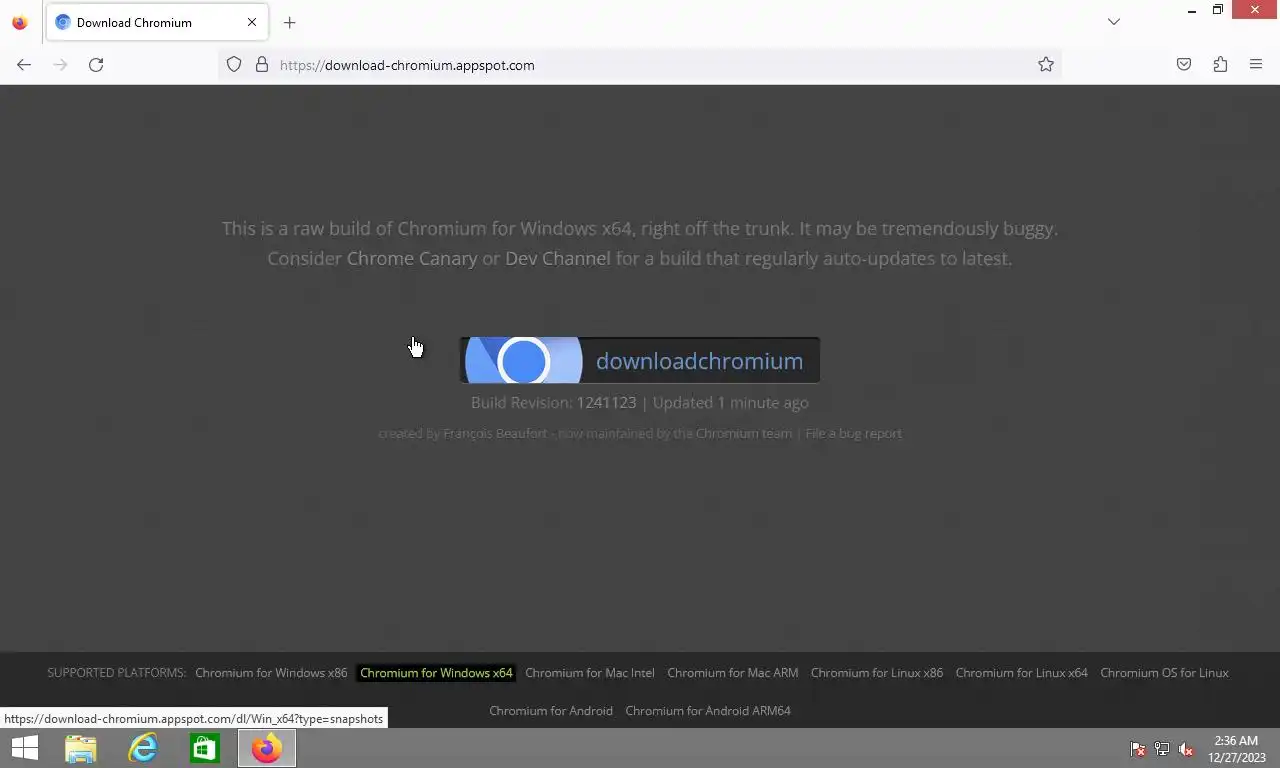The height and width of the screenshot is (768, 1280).
Task: Select Chromium for Mac Intel platform
Action: [590, 673]
